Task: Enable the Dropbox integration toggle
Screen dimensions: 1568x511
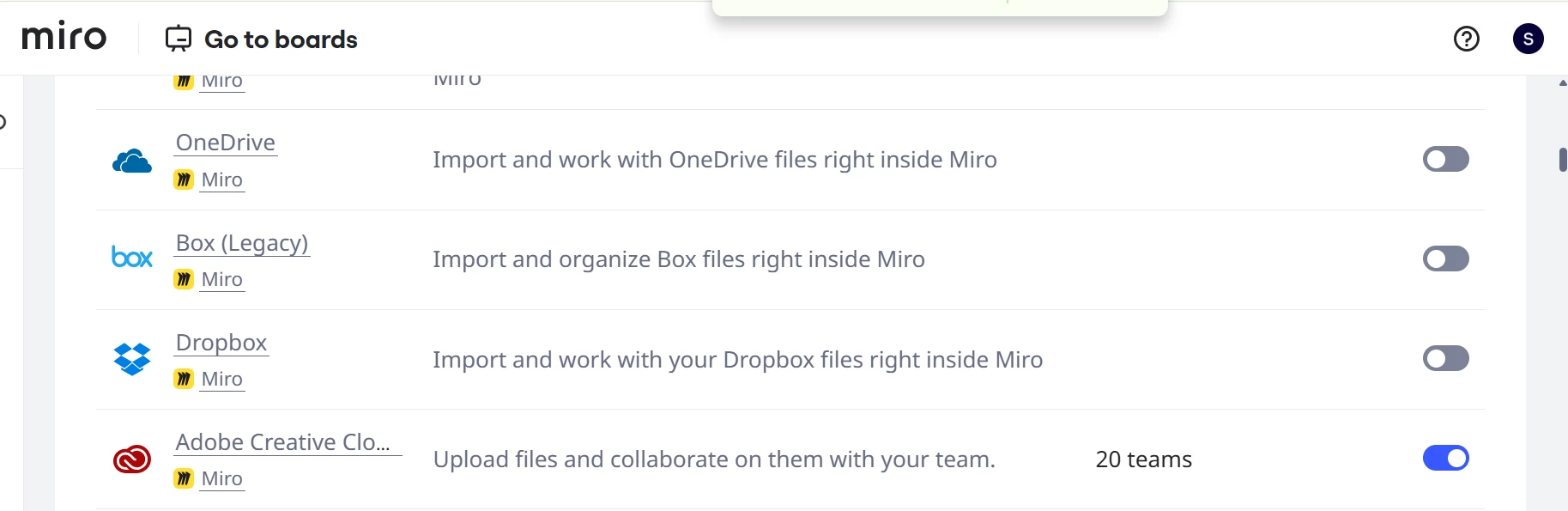Action: [x=1446, y=358]
